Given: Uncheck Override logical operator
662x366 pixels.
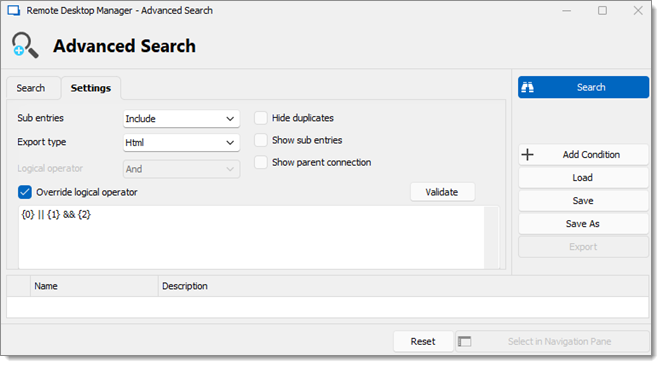Looking at the screenshot, I should pos(25,192).
